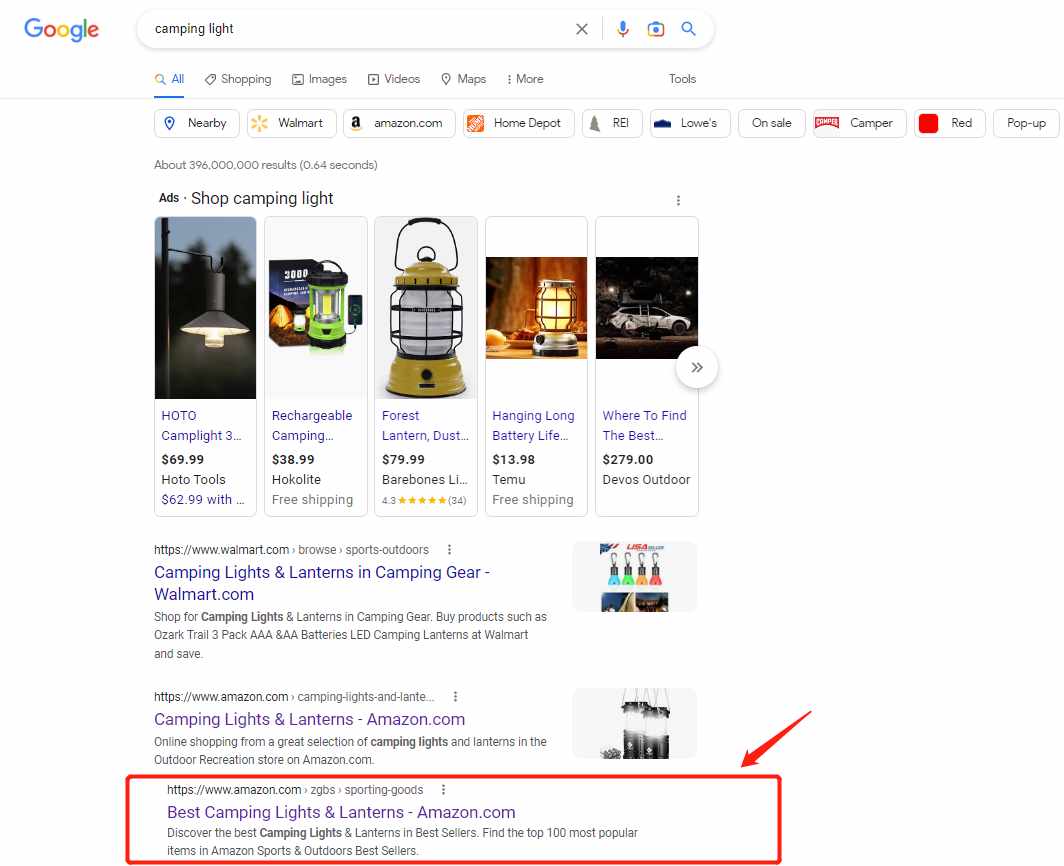Screen dimensions: 1064x866
Task: Apply the Home Depot filter chip
Action: [x=518, y=123]
